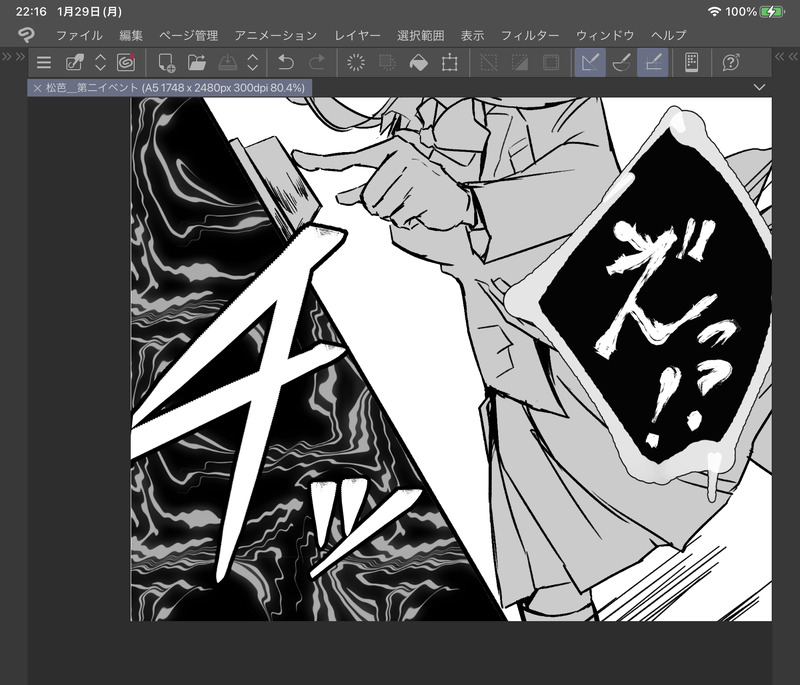Tap the 100% battery percentage text

(741, 11)
